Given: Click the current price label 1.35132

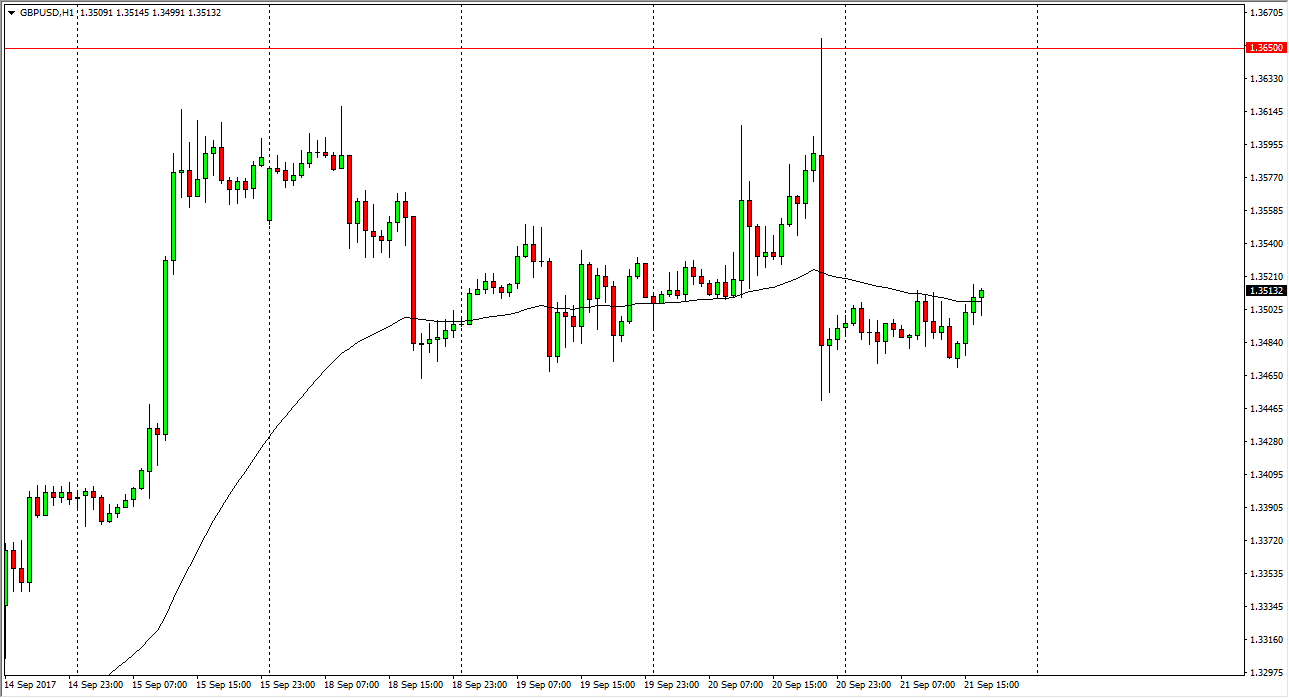Looking at the screenshot, I should [x=1265, y=291].
